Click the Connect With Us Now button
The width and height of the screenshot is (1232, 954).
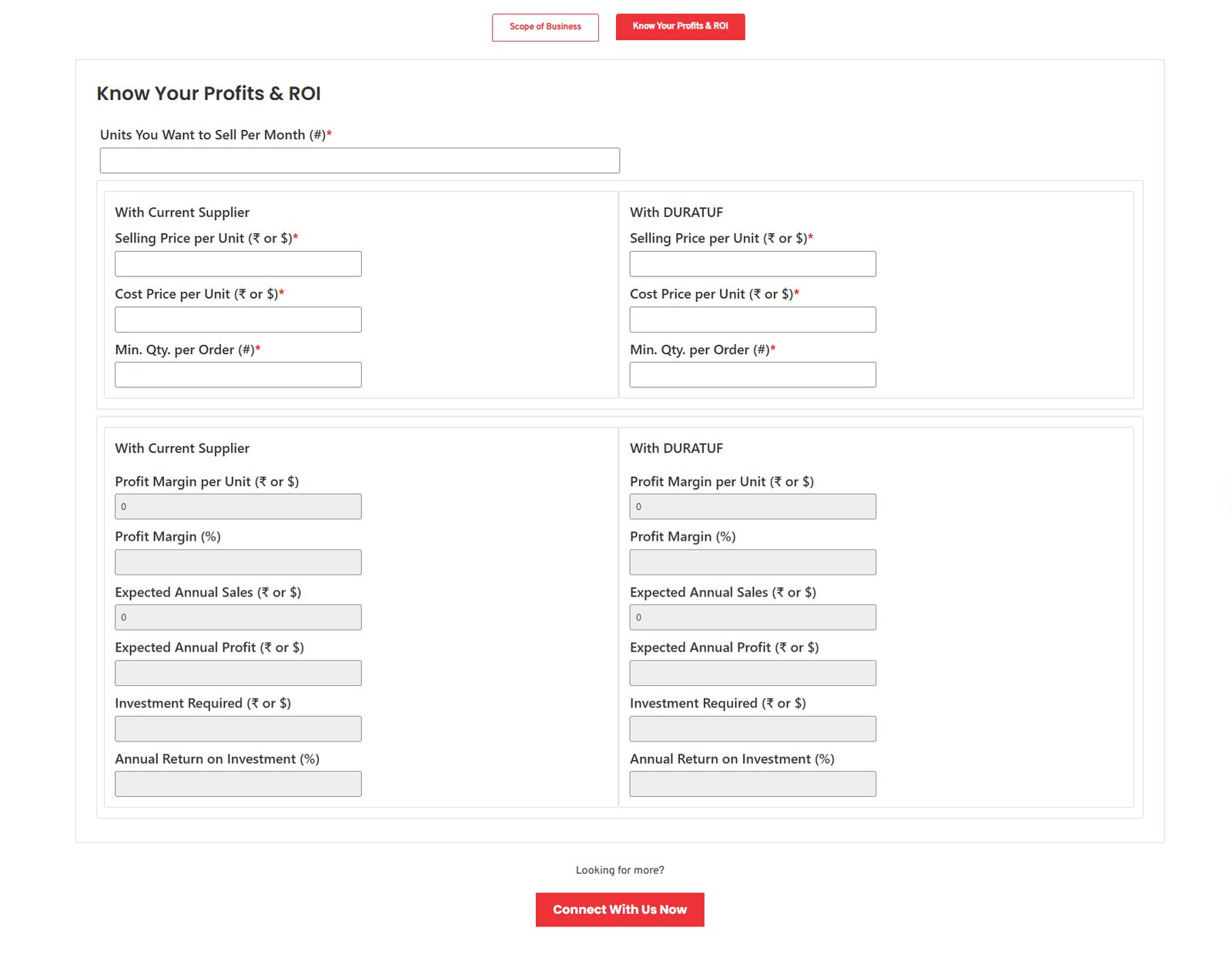click(x=619, y=909)
